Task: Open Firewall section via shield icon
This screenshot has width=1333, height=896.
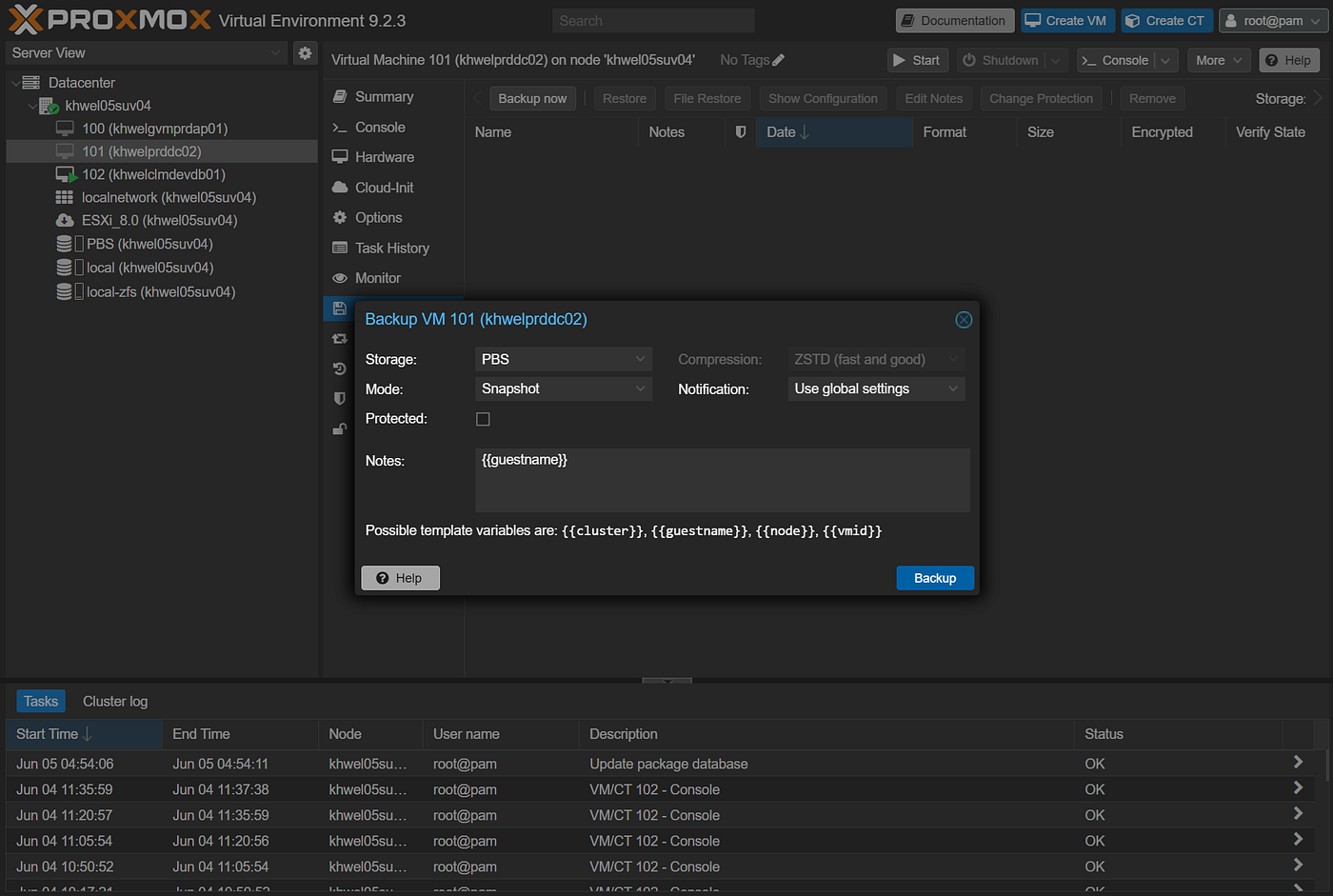Action: pyautogui.click(x=340, y=399)
